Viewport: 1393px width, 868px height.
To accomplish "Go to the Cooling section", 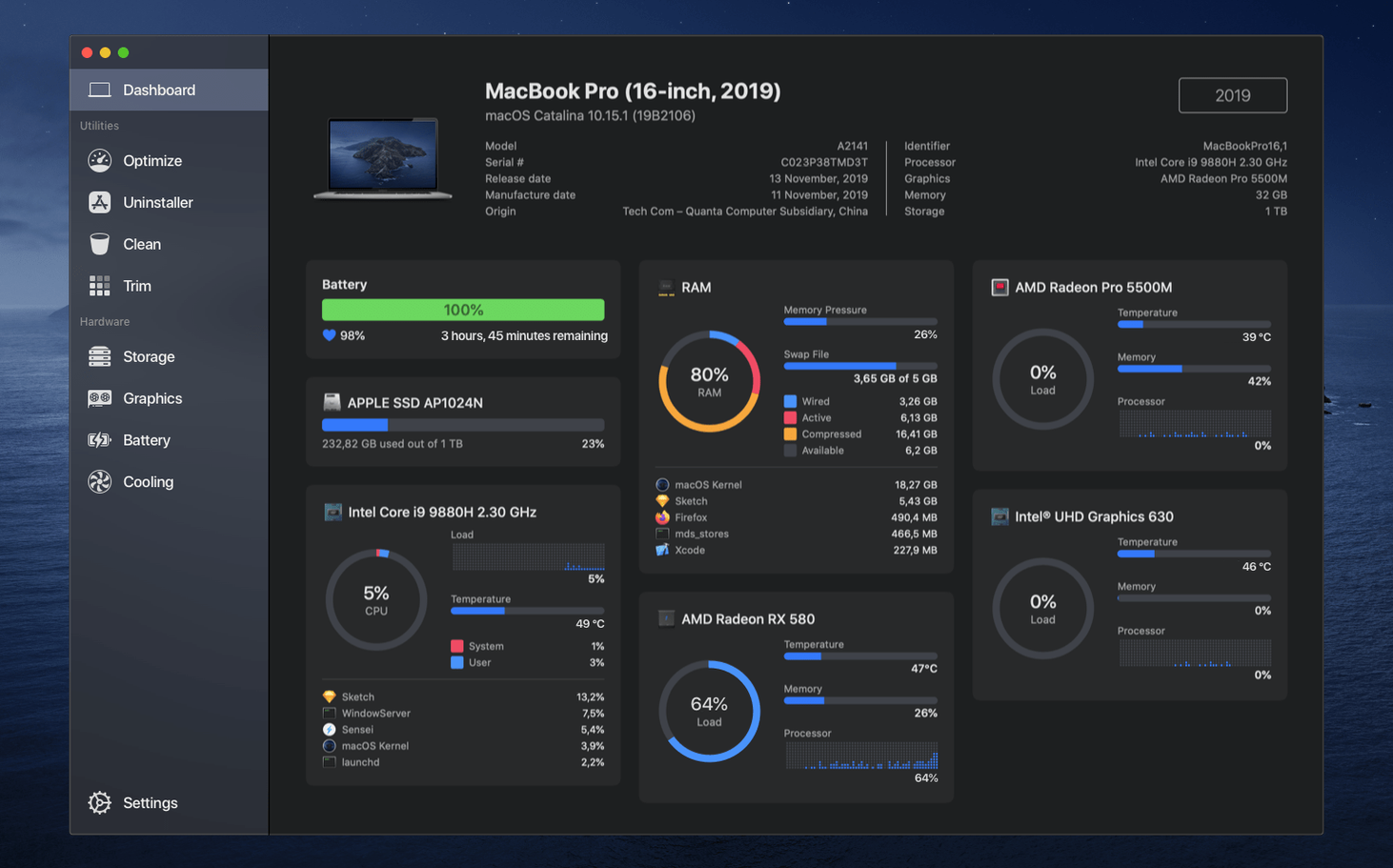I will [169, 482].
